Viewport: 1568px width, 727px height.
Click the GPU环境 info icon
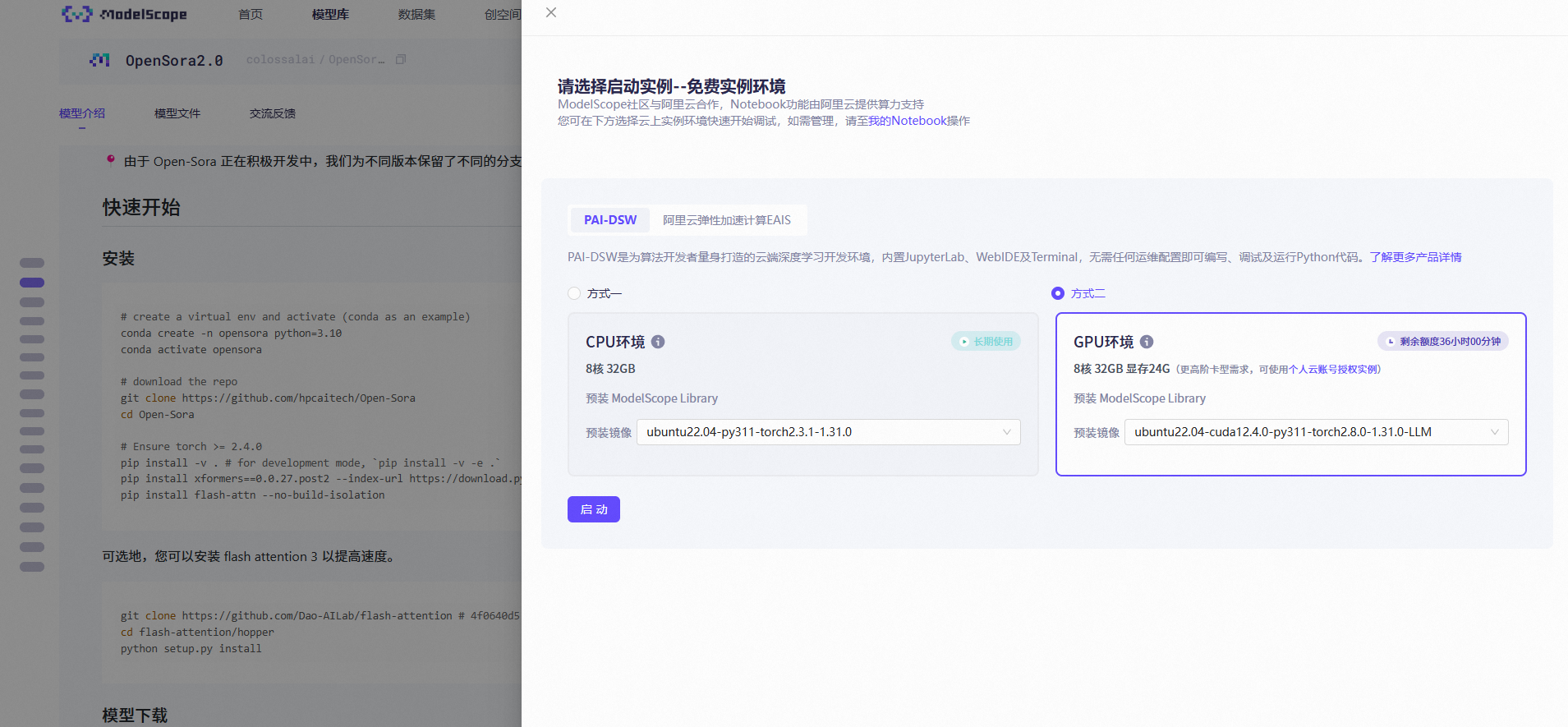coord(1147,342)
